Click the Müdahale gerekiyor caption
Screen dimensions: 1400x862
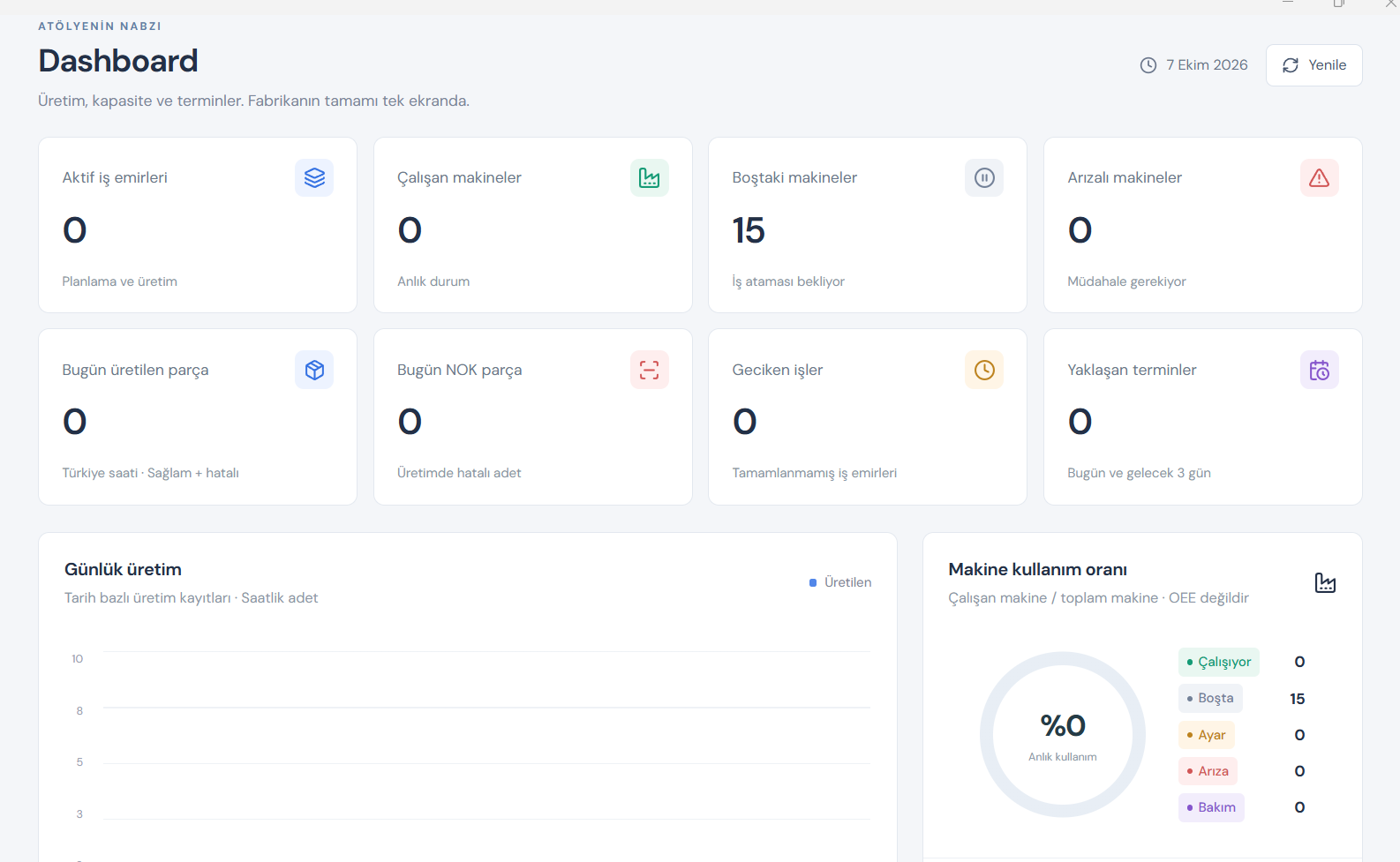click(x=1126, y=281)
